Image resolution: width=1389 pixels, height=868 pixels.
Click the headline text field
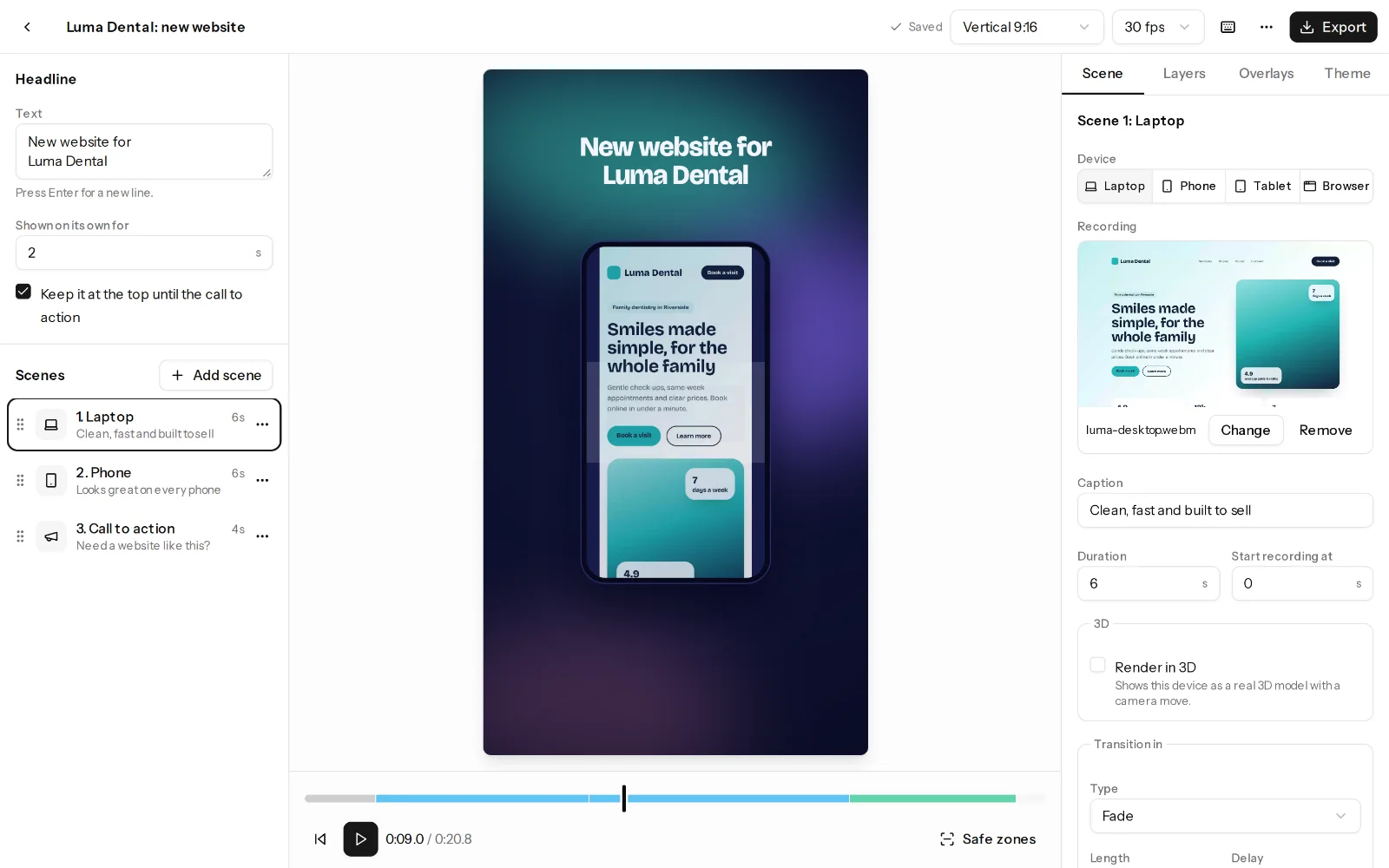pos(144,152)
